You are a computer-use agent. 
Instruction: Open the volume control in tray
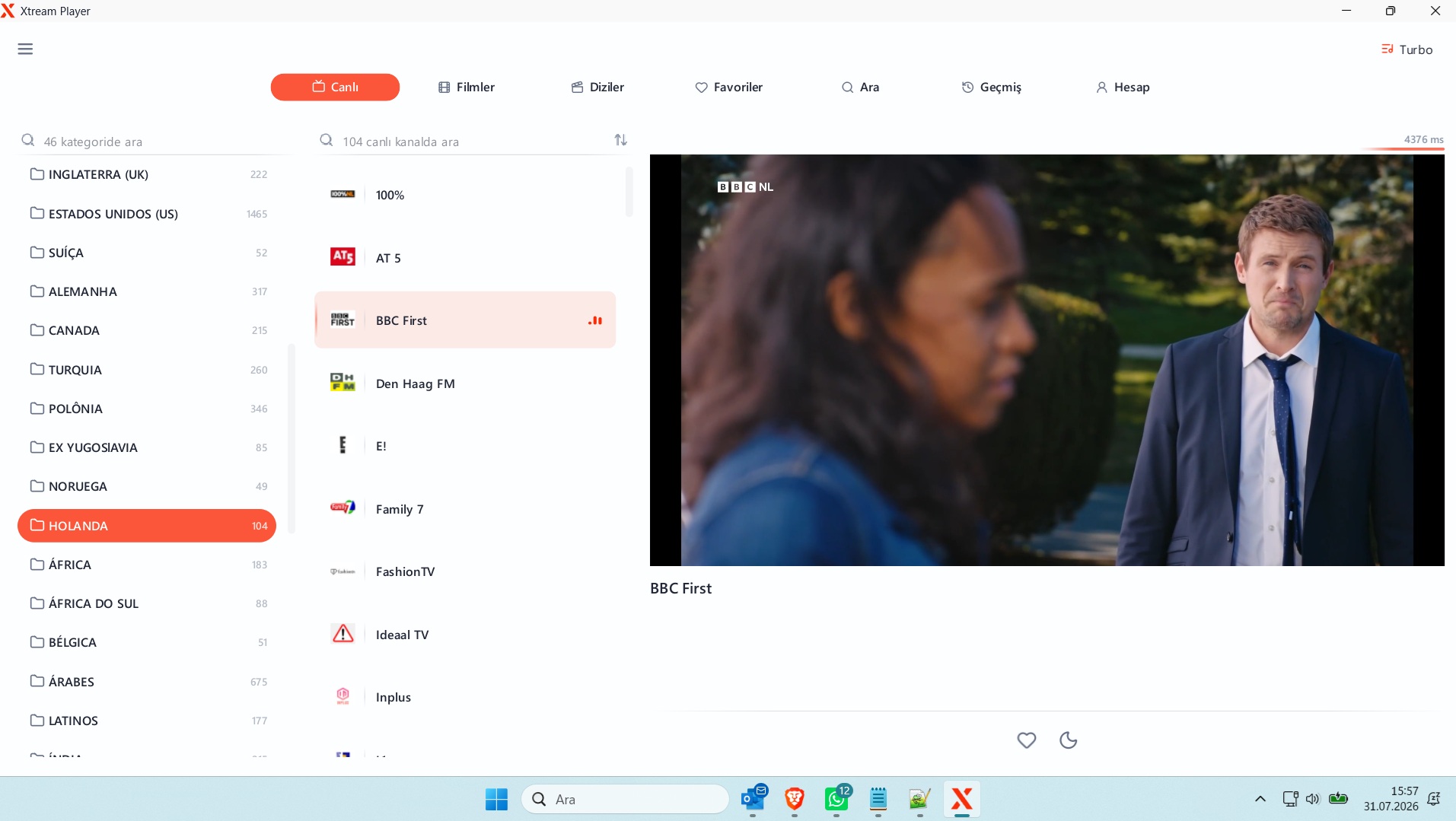pyautogui.click(x=1312, y=799)
